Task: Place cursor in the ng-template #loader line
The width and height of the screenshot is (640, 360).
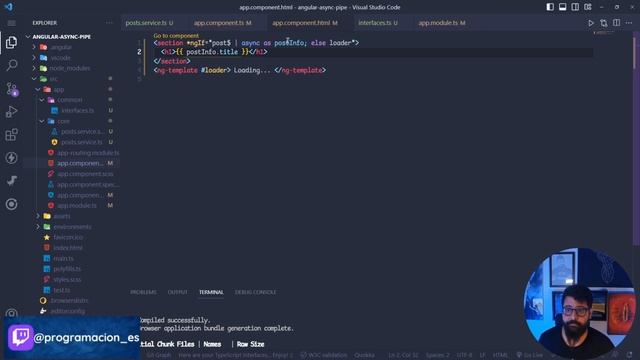Action: coord(240,70)
